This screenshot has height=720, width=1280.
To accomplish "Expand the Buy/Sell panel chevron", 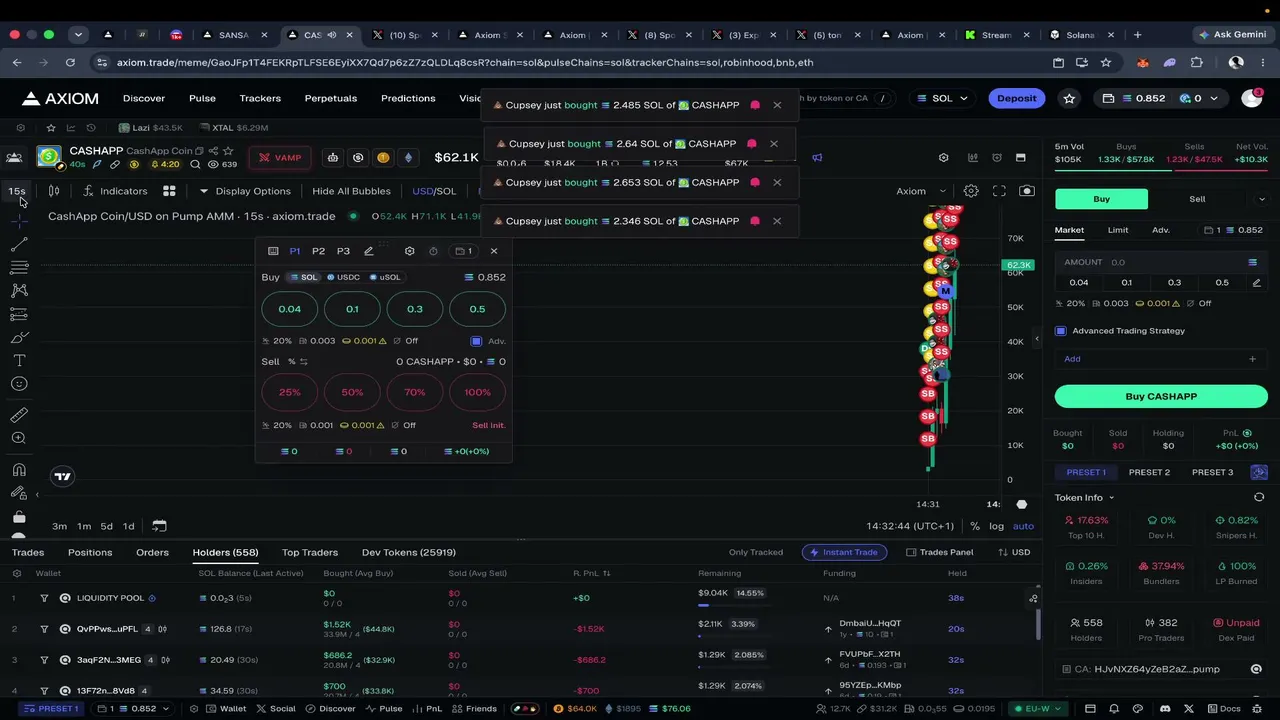I will [x=1262, y=199].
